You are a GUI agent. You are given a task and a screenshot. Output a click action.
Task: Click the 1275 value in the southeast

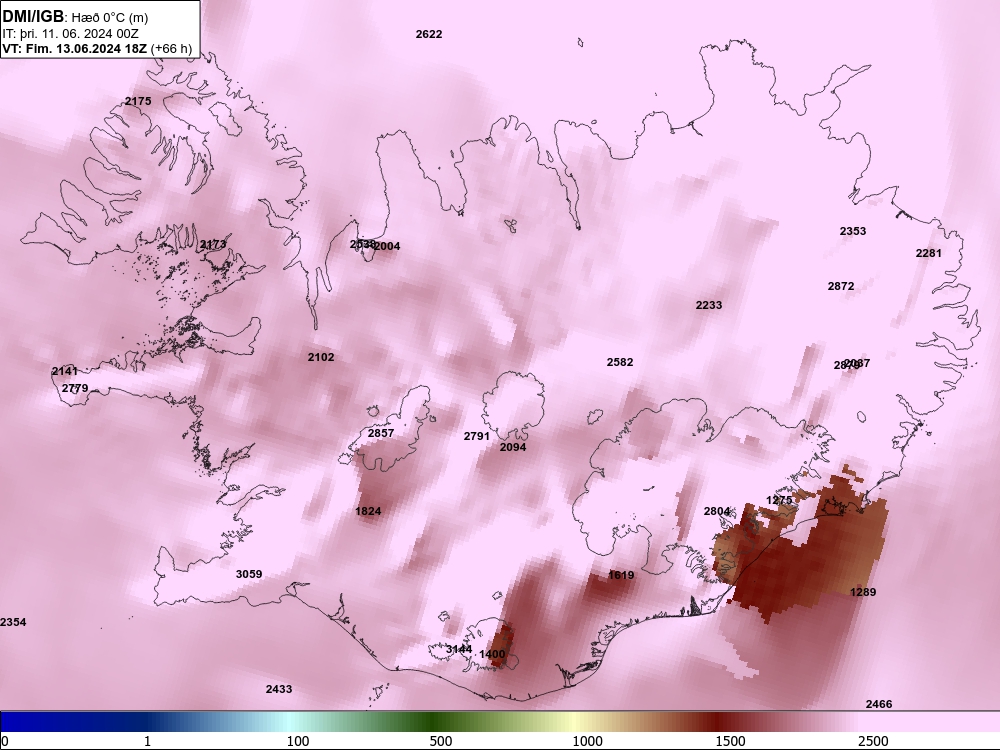[779, 500]
